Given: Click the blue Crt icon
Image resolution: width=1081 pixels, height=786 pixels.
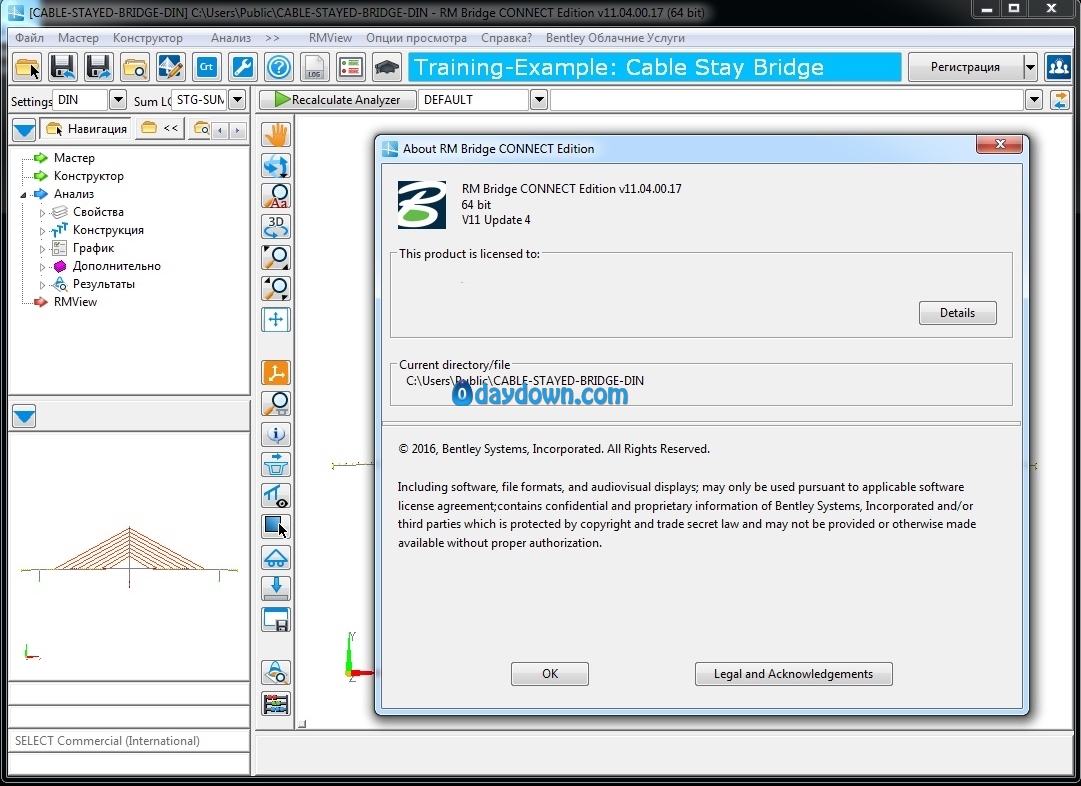Looking at the screenshot, I should coord(206,67).
